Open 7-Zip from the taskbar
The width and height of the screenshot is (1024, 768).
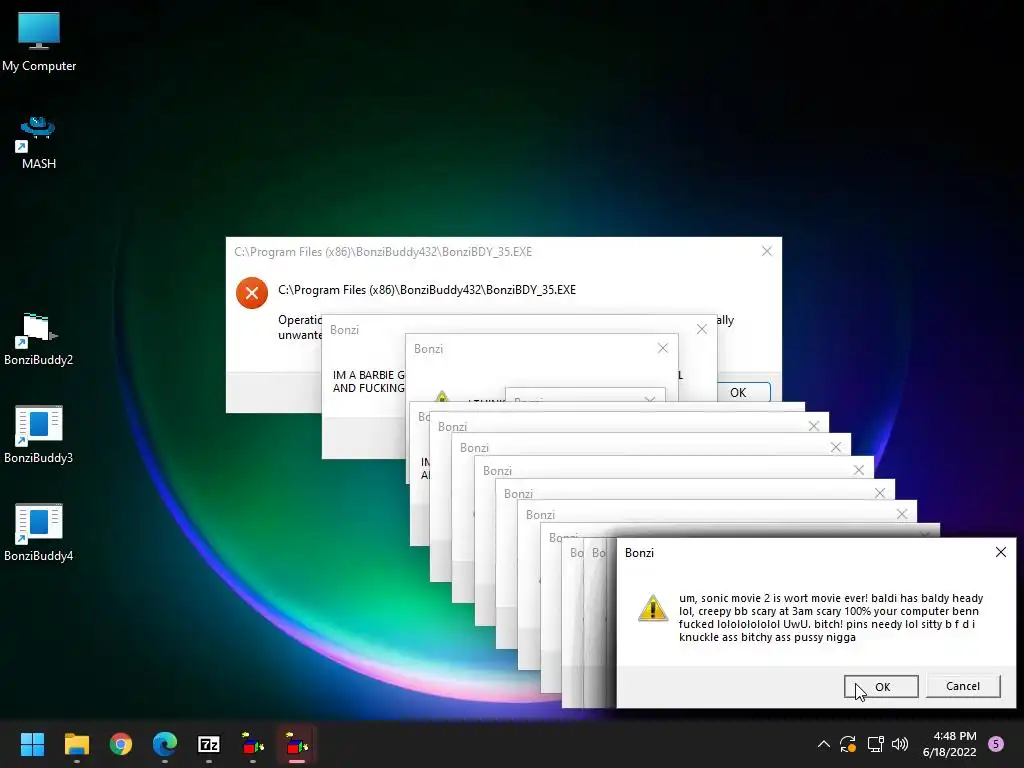click(209, 744)
